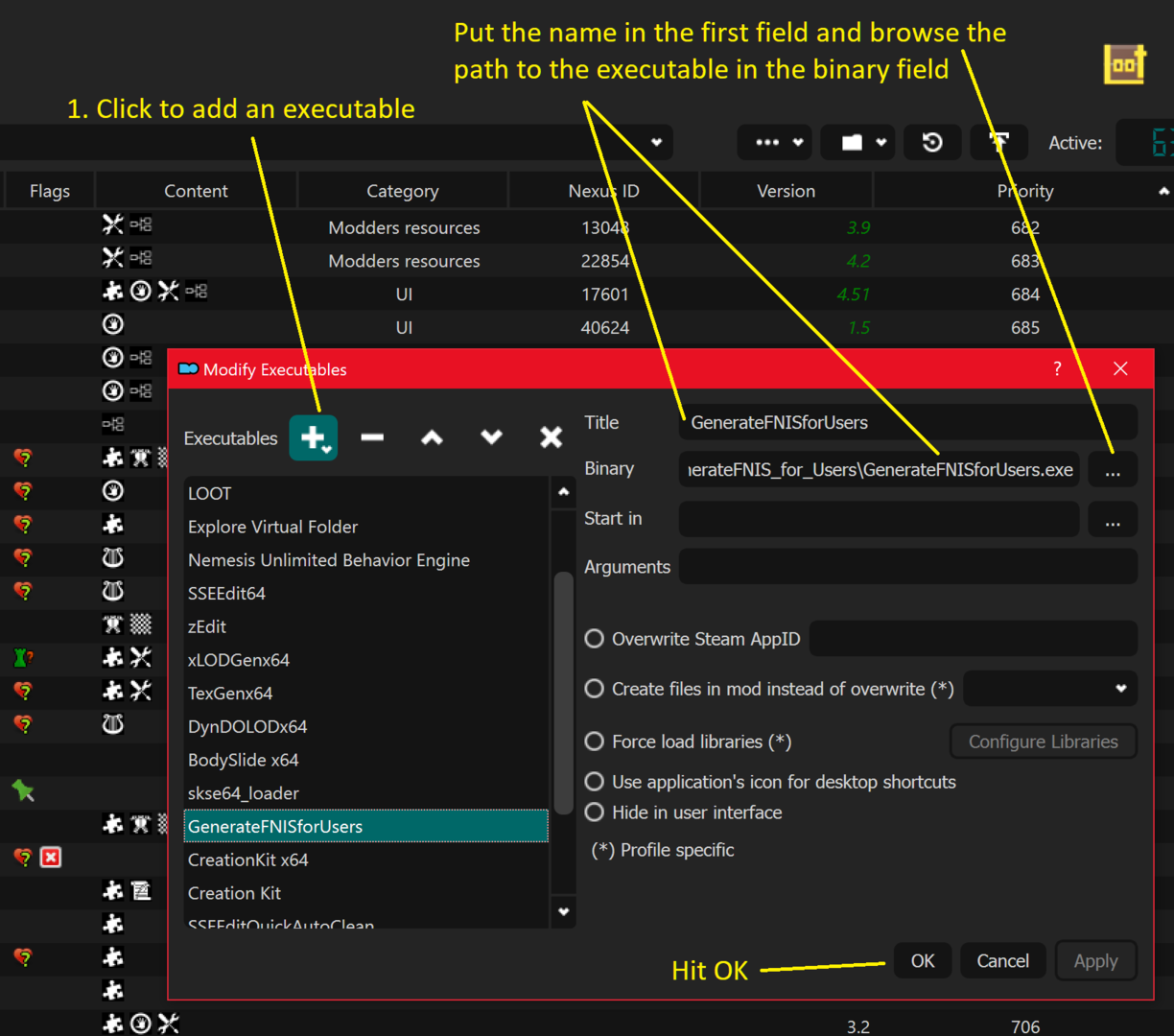
Task: Select LOOT in executables list
Action: [x=366, y=493]
